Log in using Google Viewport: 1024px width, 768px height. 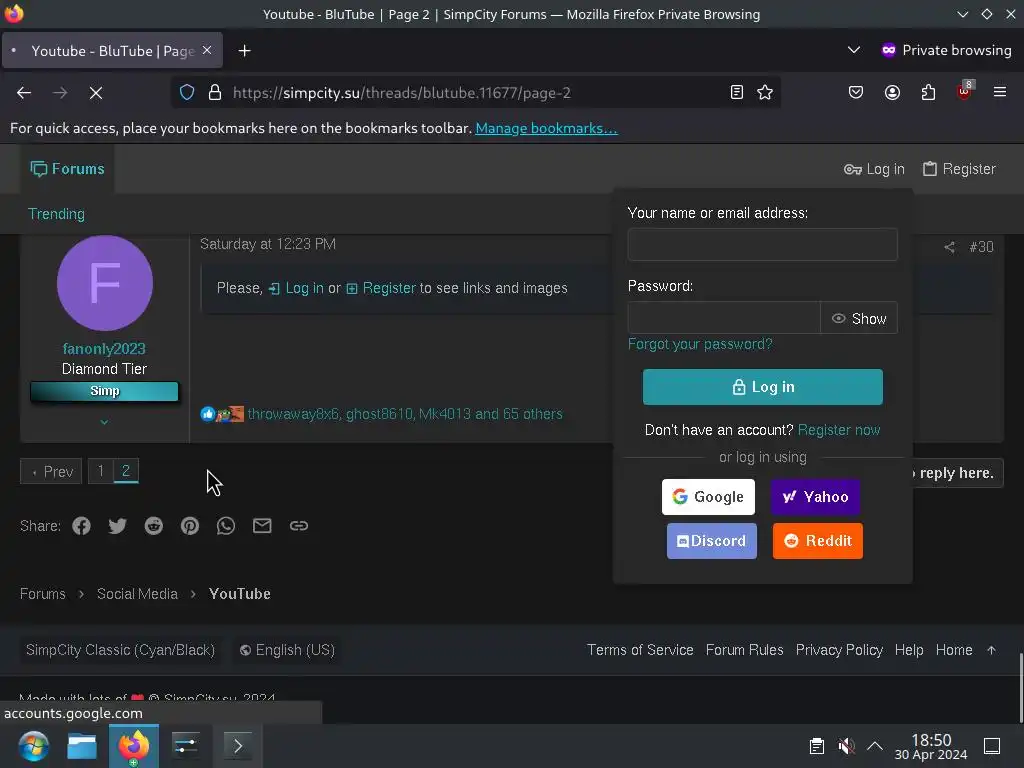(708, 497)
